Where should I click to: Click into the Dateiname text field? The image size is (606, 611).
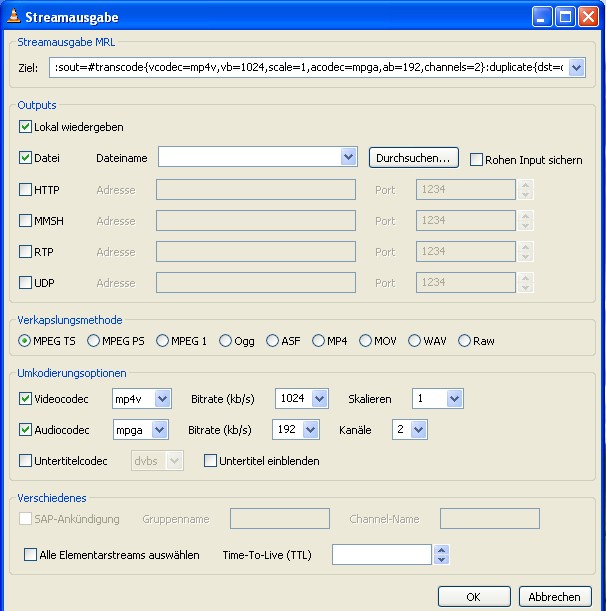(x=249, y=157)
